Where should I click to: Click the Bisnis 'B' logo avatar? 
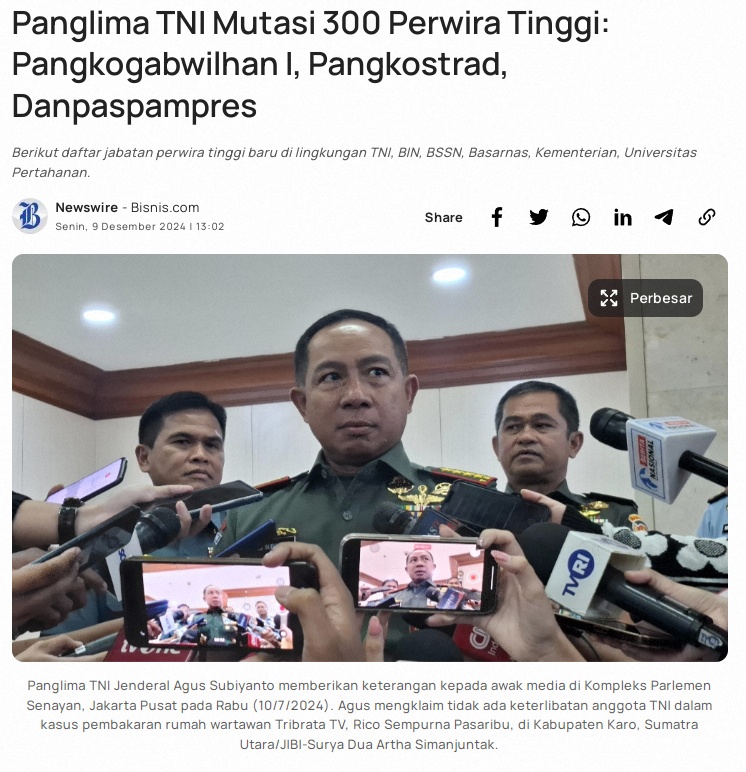[x=30, y=216]
